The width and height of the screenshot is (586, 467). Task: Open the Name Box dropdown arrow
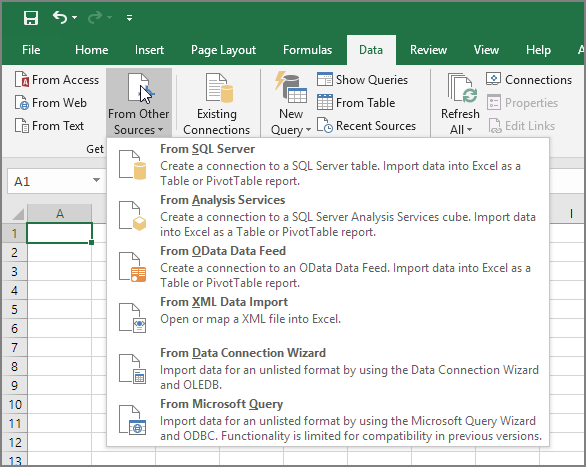pyautogui.click(x=96, y=180)
